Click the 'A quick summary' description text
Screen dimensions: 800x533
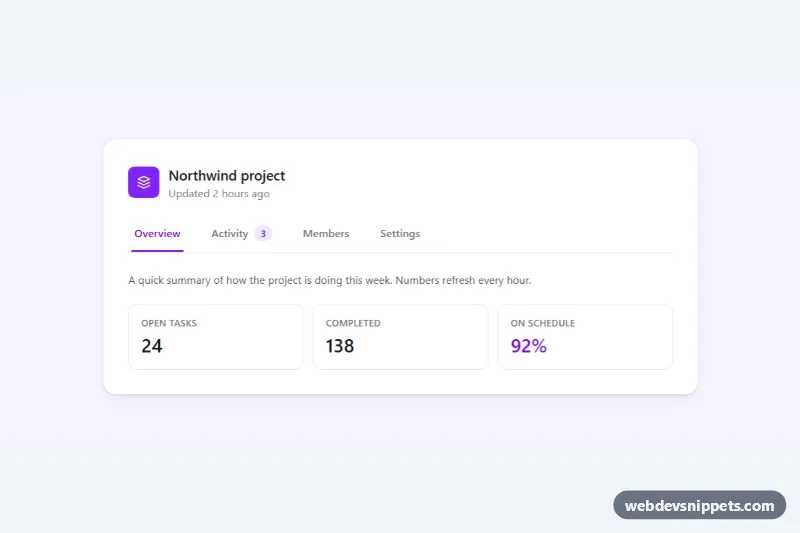[330, 281]
